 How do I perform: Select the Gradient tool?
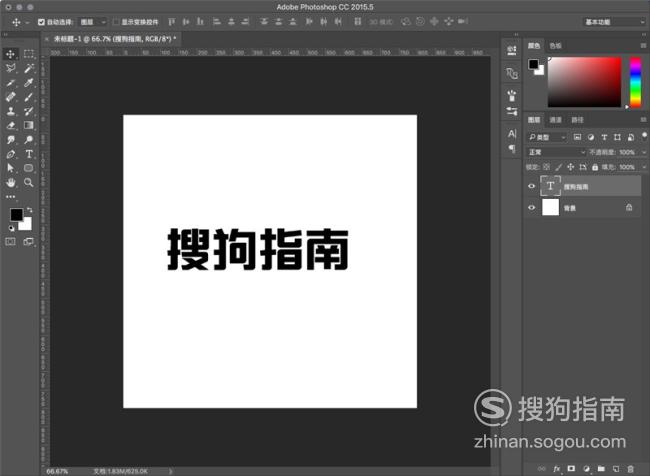coord(29,125)
